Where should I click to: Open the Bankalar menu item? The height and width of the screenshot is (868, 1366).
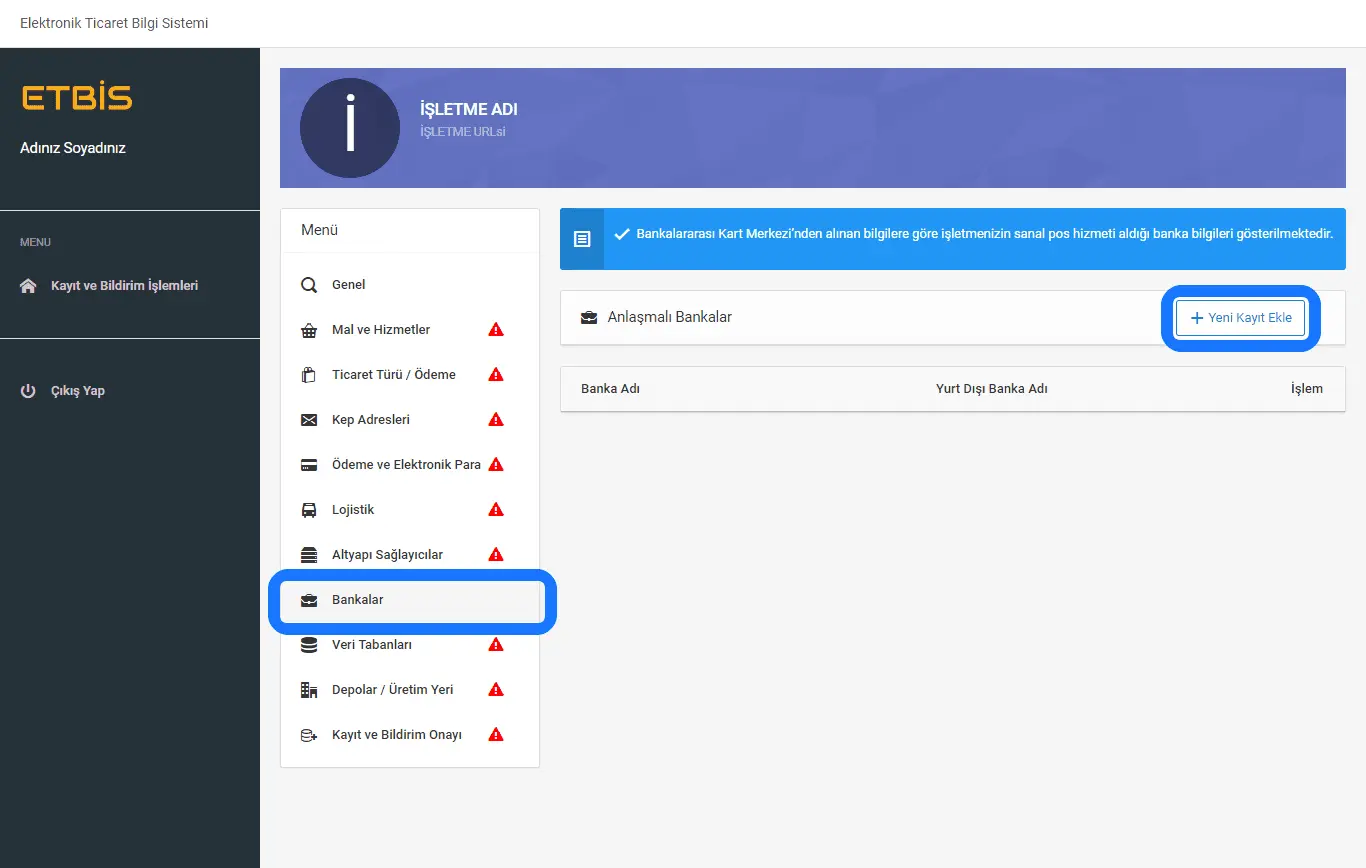tap(358, 600)
